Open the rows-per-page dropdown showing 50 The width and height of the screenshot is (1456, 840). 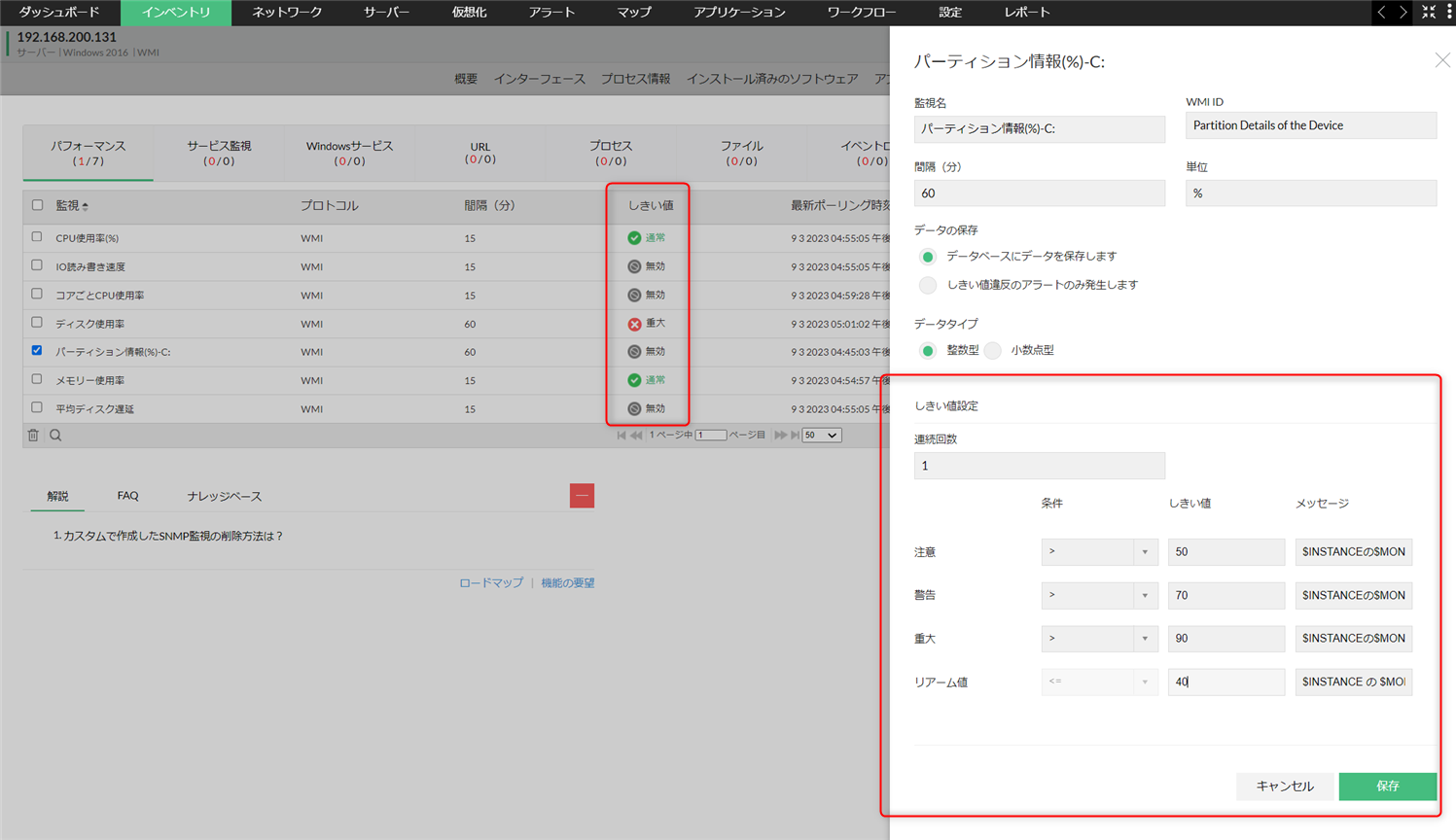tap(821, 436)
